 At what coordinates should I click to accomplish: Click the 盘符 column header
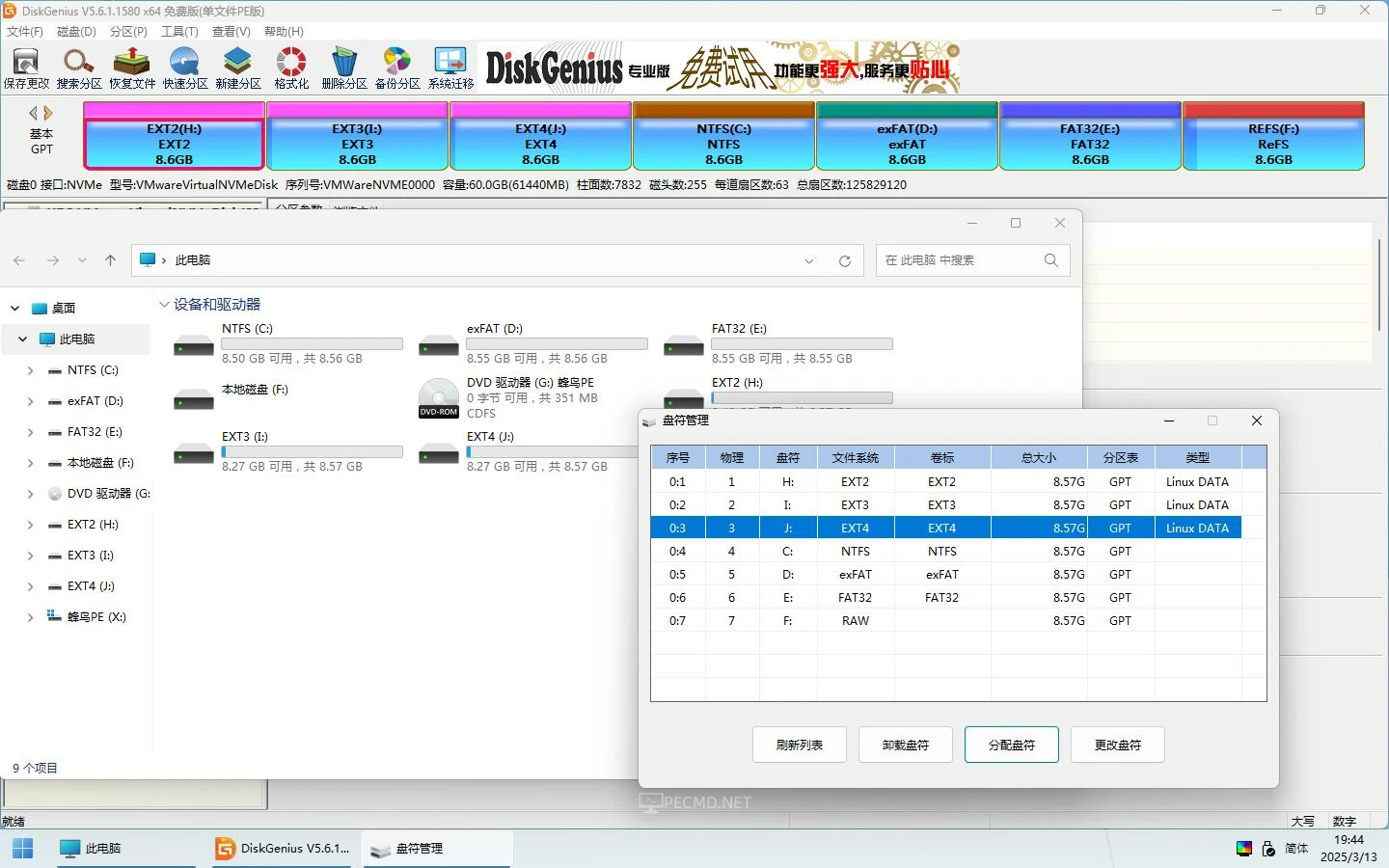tap(788, 458)
